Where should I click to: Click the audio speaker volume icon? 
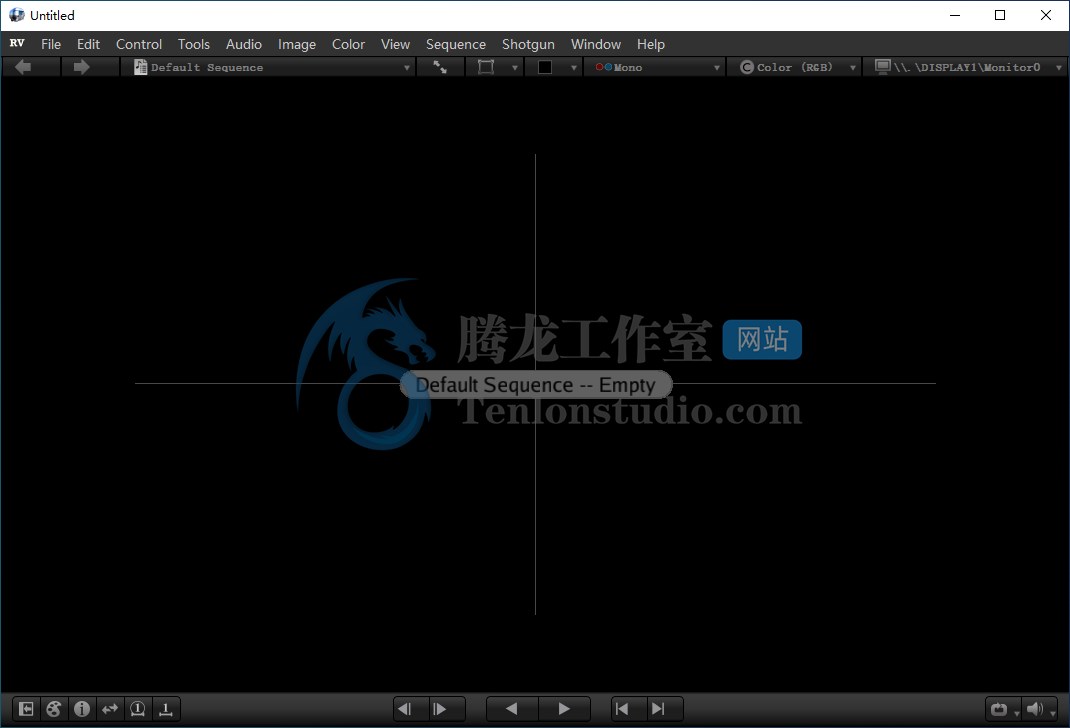(1035, 709)
